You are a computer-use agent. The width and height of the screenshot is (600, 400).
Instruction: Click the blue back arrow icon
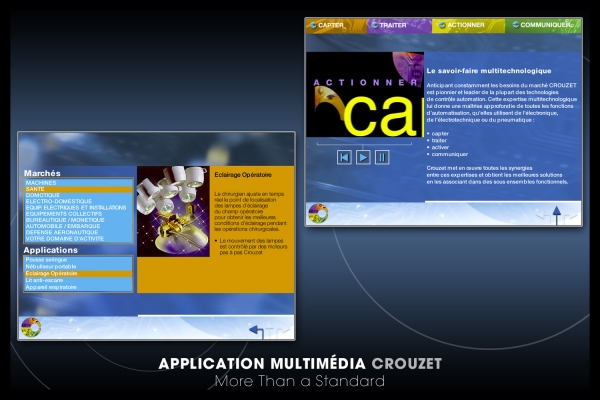(x=257, y=330)
